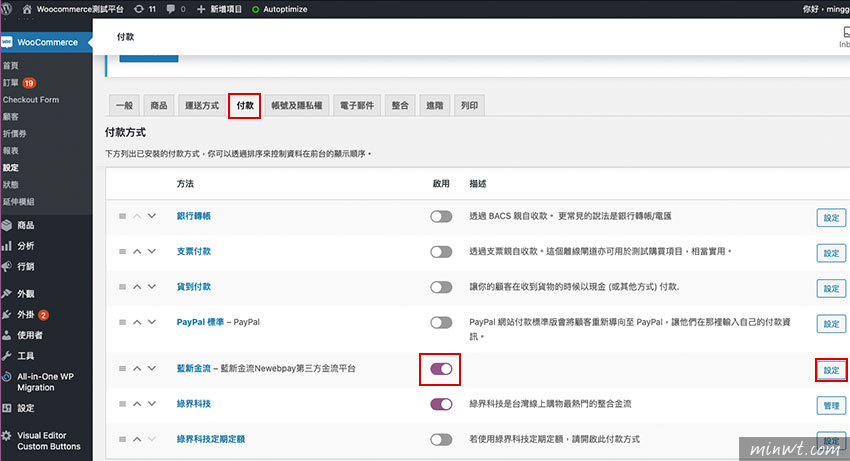This screenshot has width=850, height=461.
Task: Click 管理 button for 綠界科技
Action: 831,405
